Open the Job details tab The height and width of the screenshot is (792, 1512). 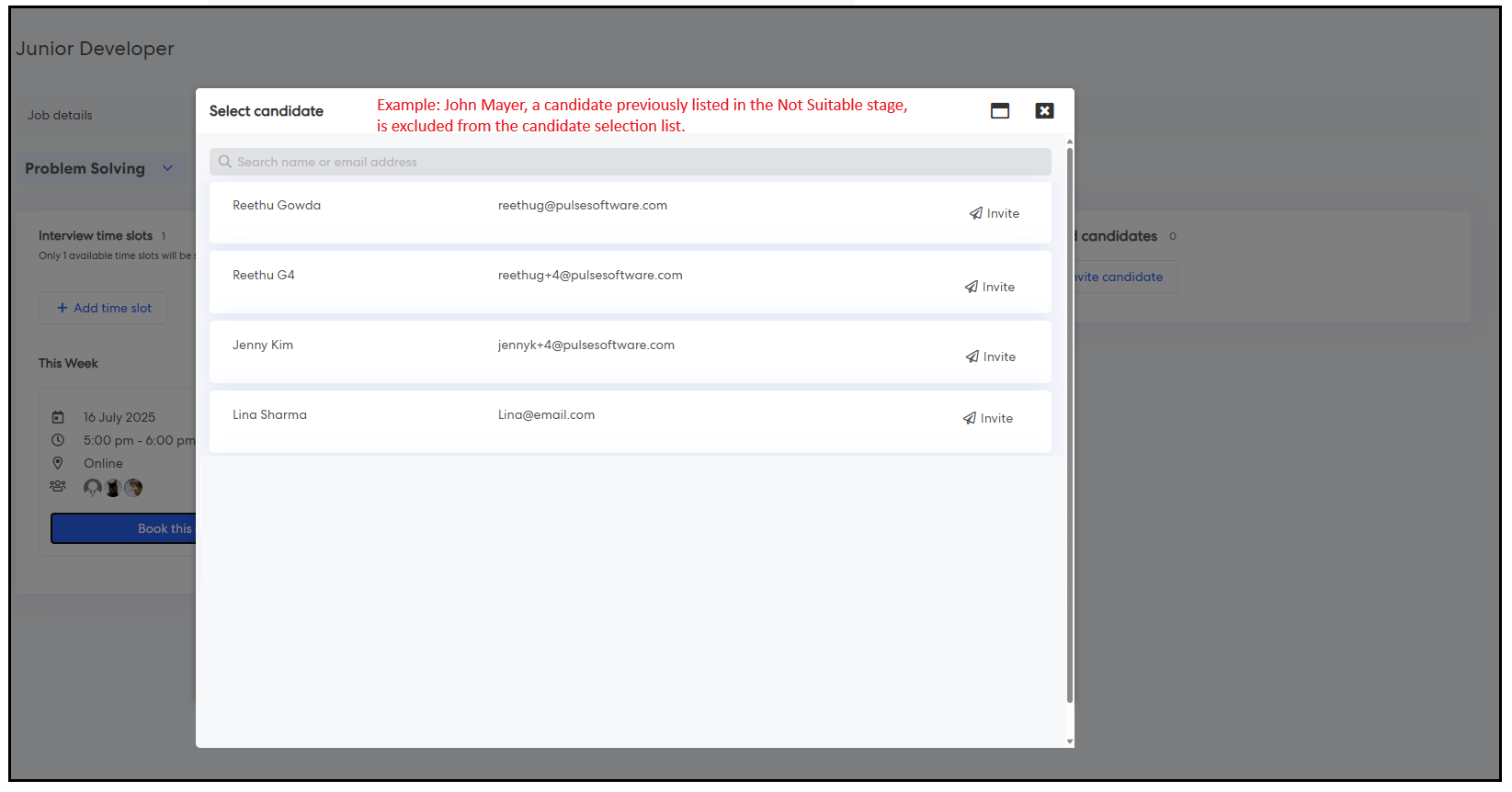click(60, 115)
